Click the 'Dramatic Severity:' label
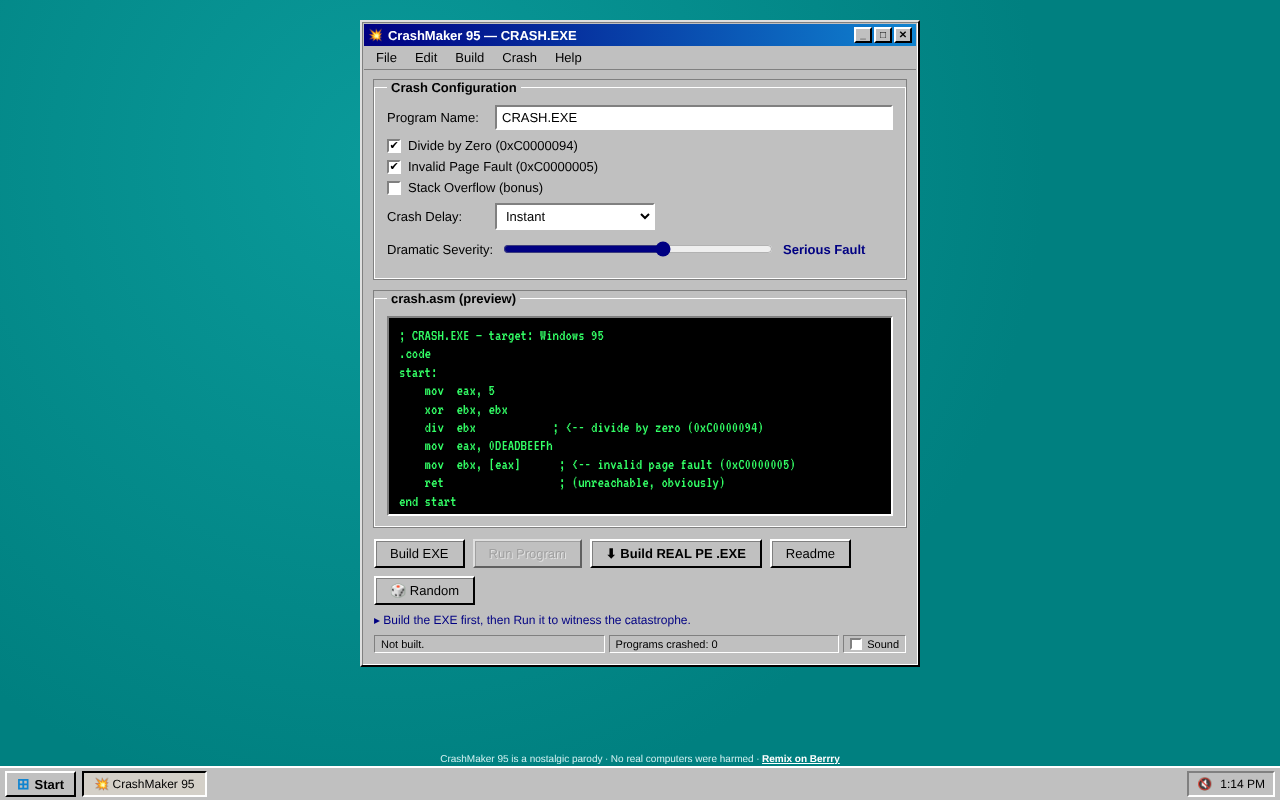The height and width of the screenshot is (800, 1280). point(440,250)
